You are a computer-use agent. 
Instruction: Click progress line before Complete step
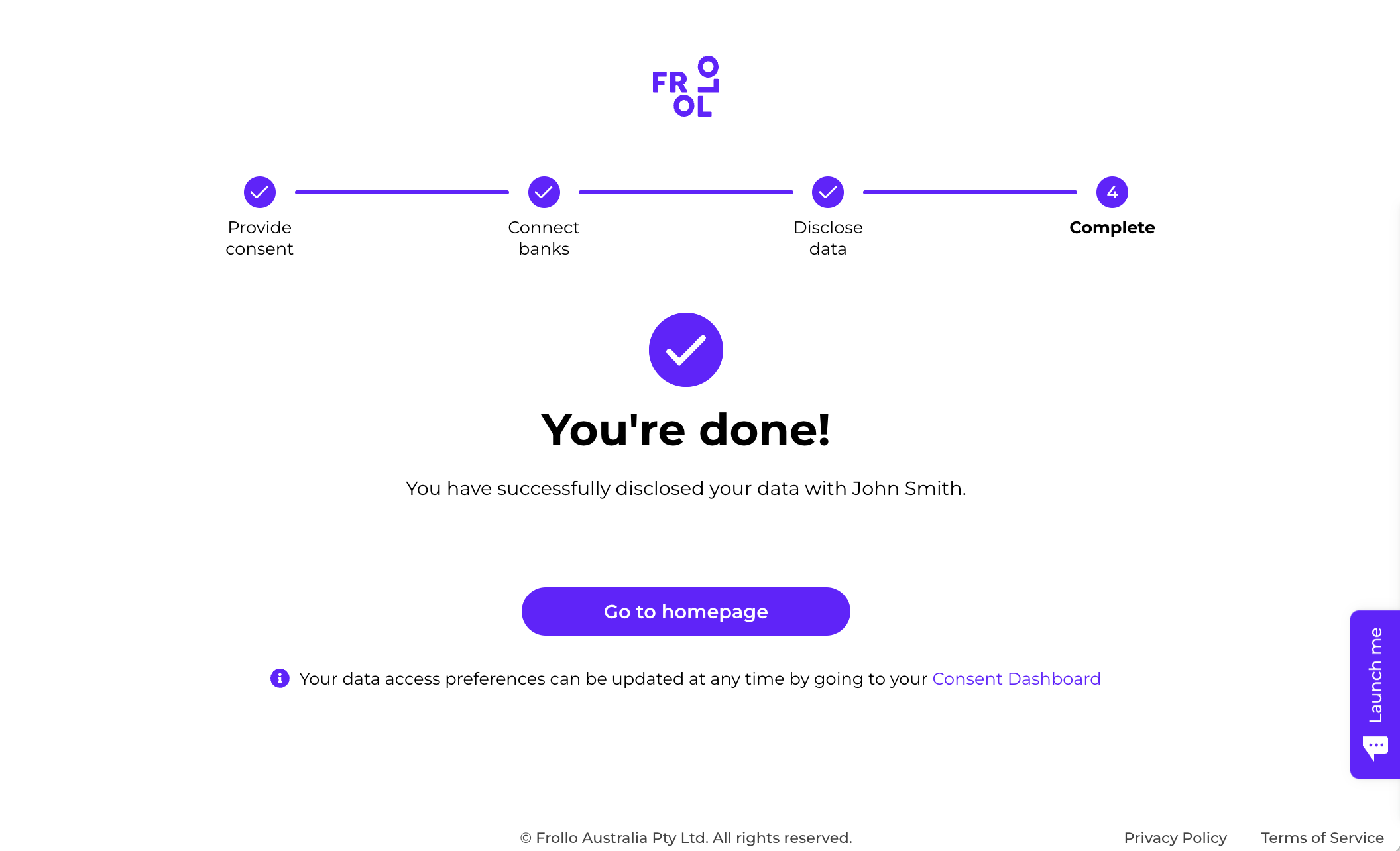[x=970, y=192]
